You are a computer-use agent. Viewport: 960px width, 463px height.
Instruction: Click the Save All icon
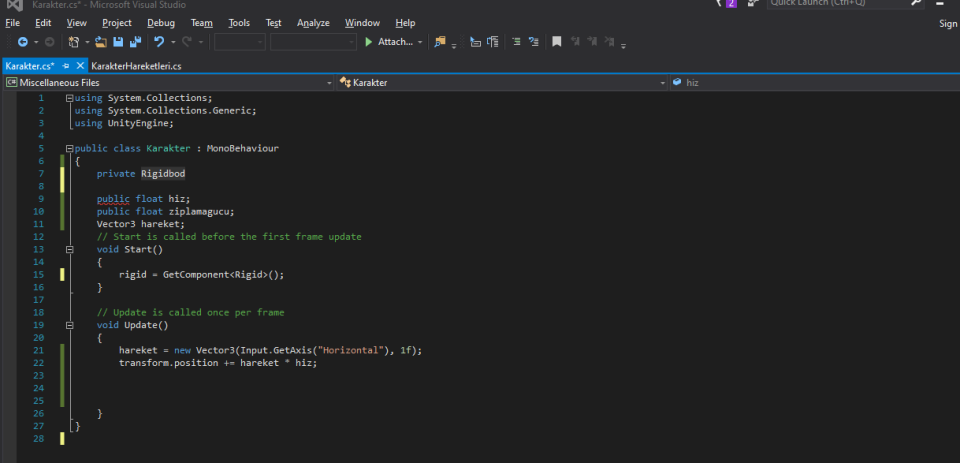tap(135, 42)
